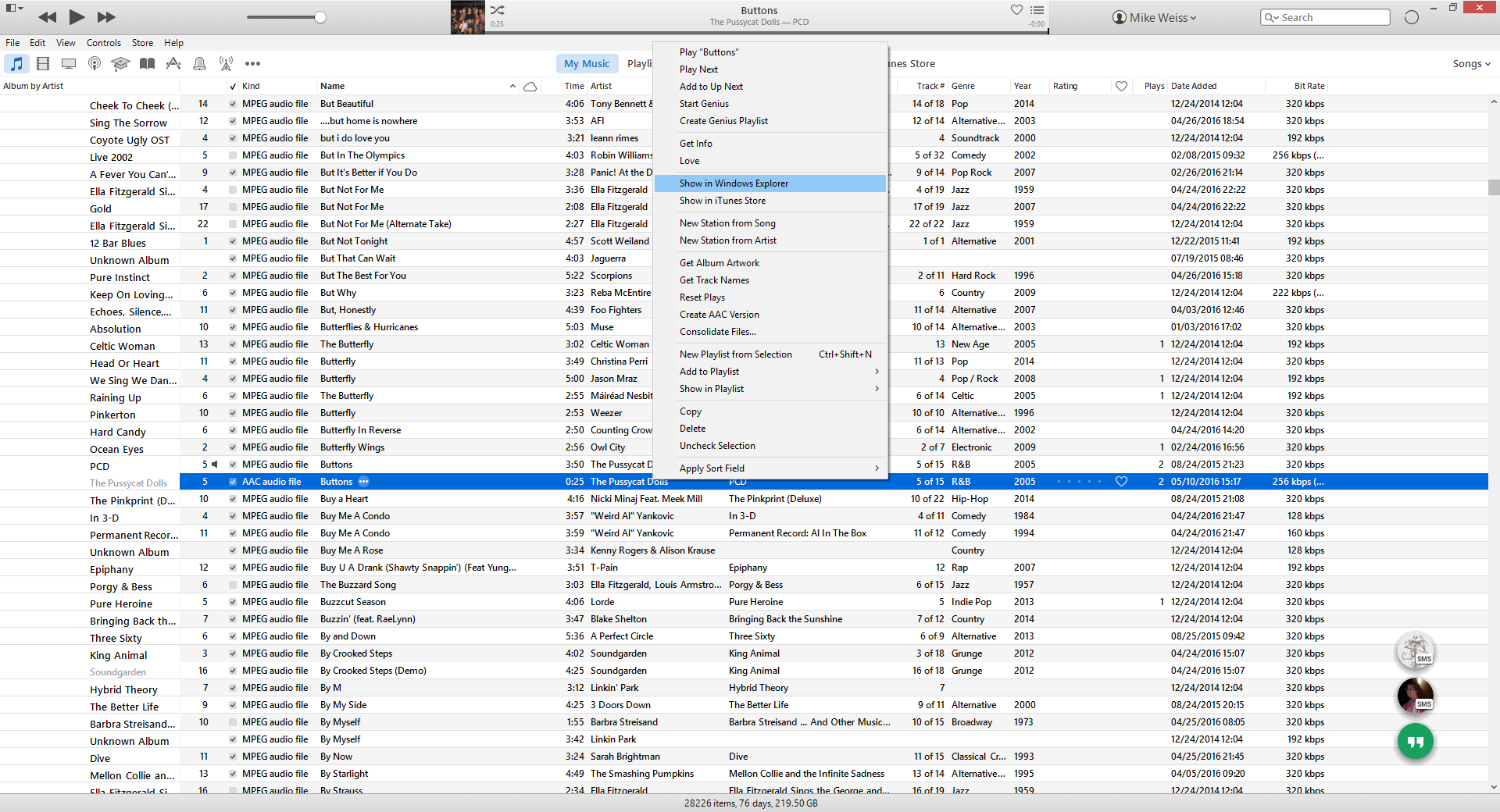Open the Up Next list icon
1500x812 pixels.
(1037, 10)
